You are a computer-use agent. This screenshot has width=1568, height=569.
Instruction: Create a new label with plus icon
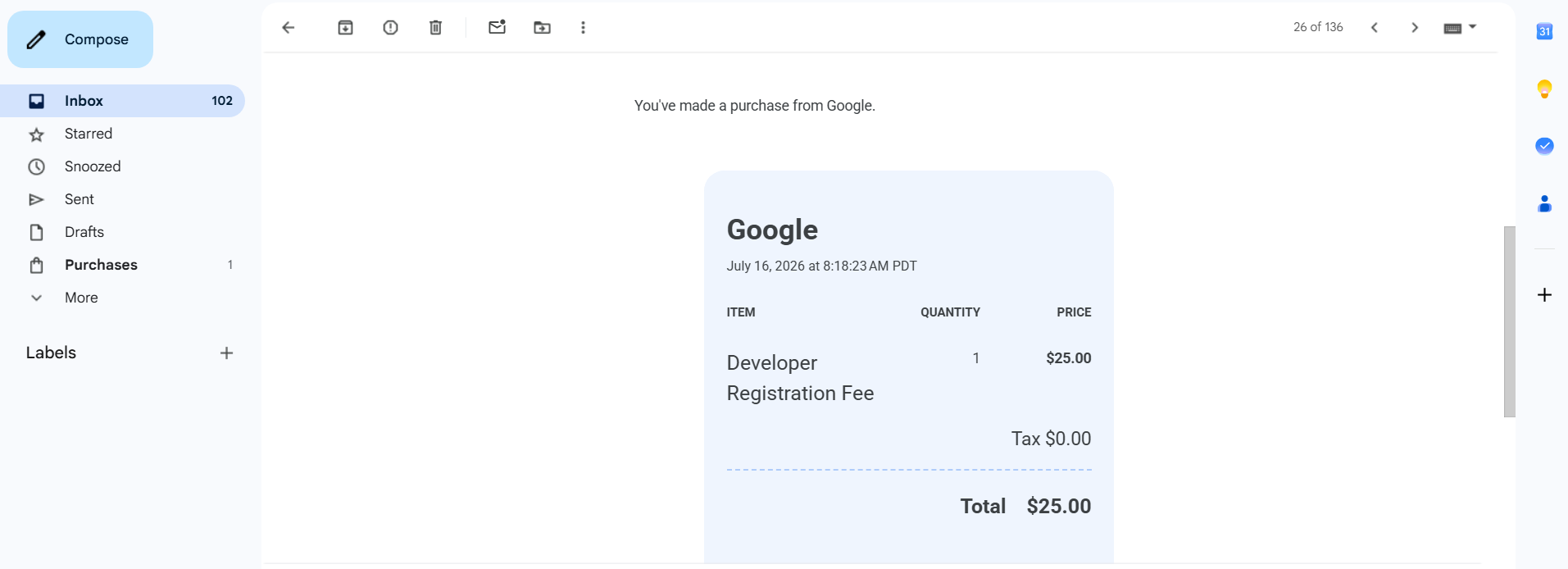point(227,353)
